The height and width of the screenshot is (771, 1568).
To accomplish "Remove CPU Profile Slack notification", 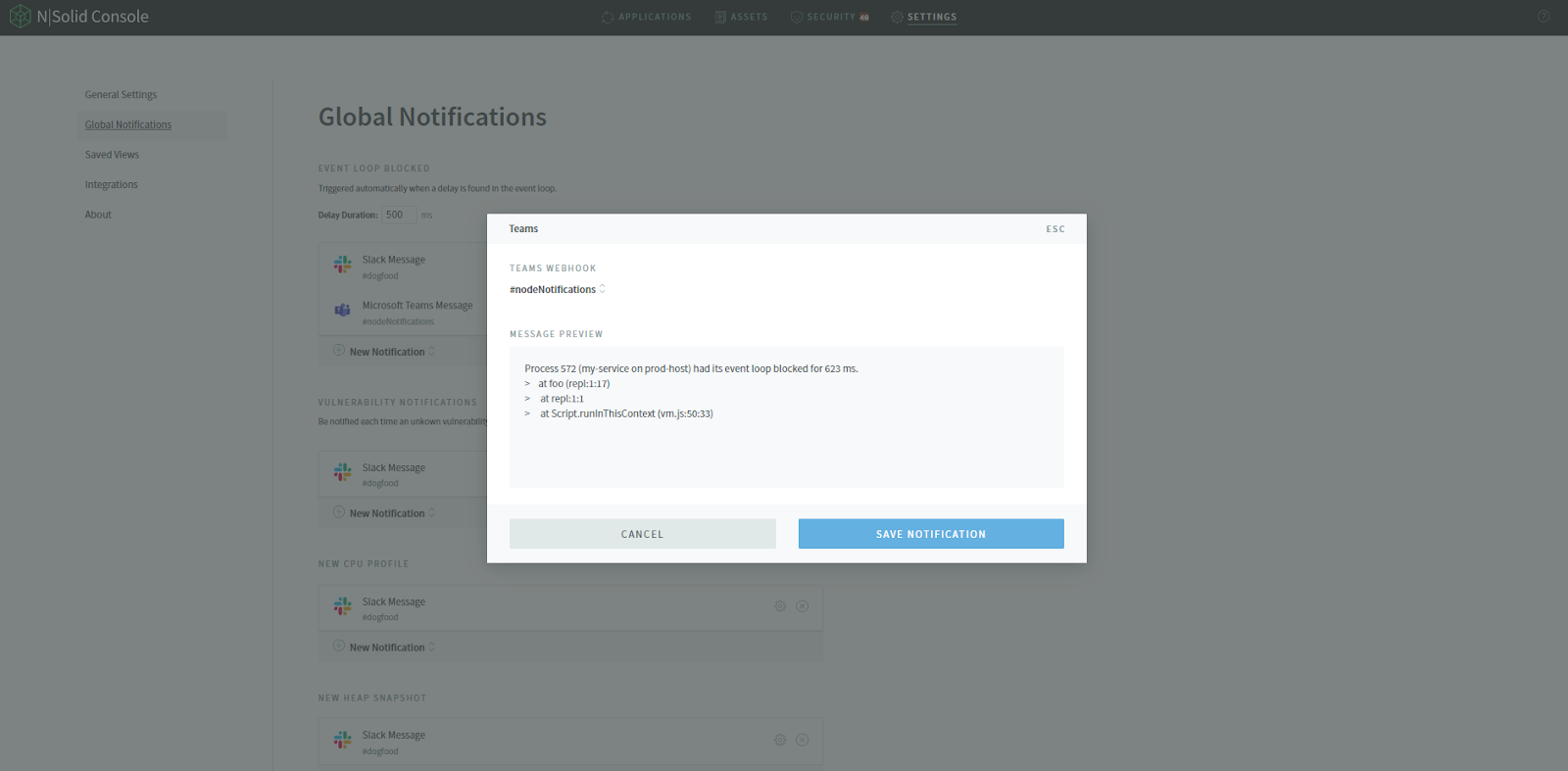I will (x=802, y=606).
